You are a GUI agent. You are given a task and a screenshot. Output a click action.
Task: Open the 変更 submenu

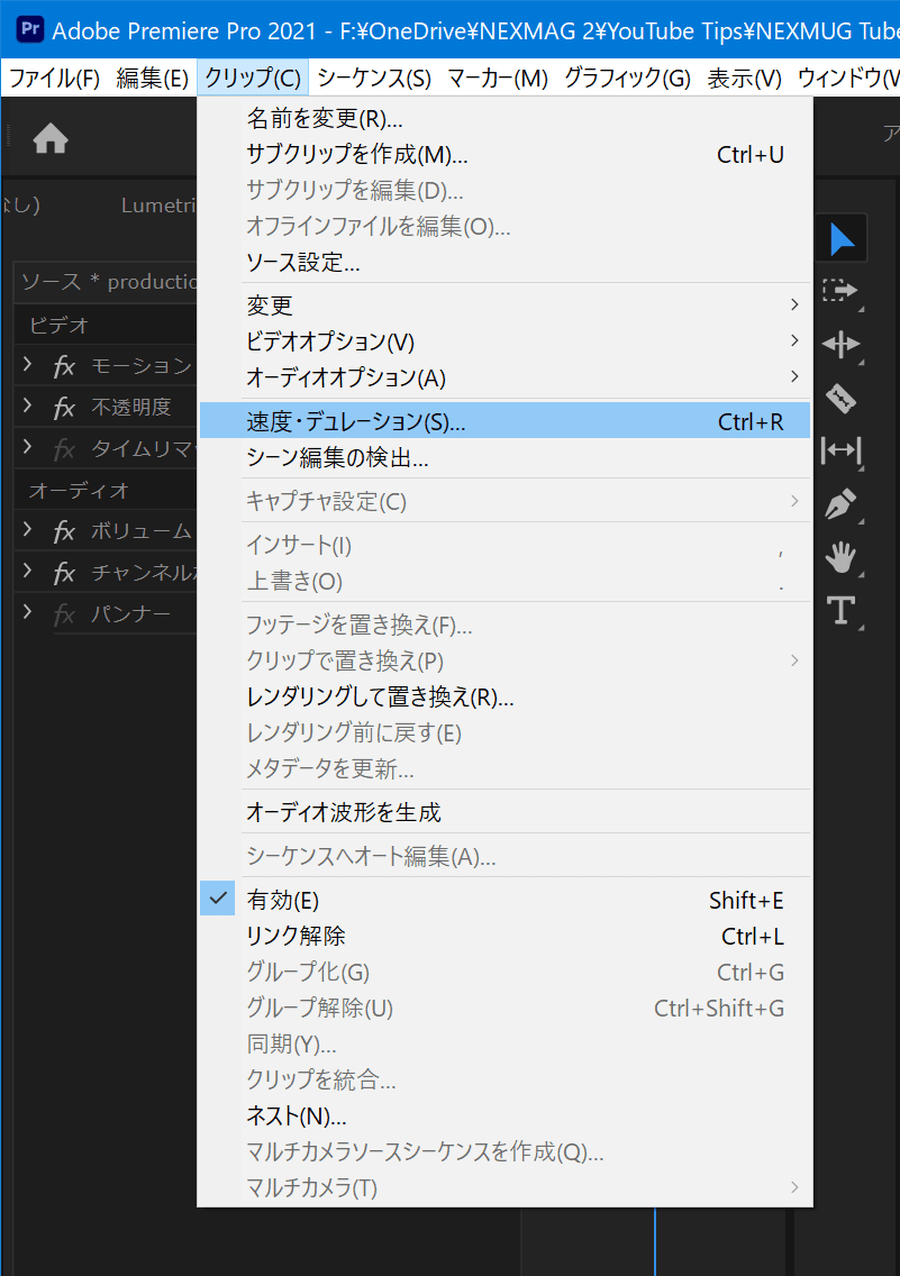click(x=505, y=305)
